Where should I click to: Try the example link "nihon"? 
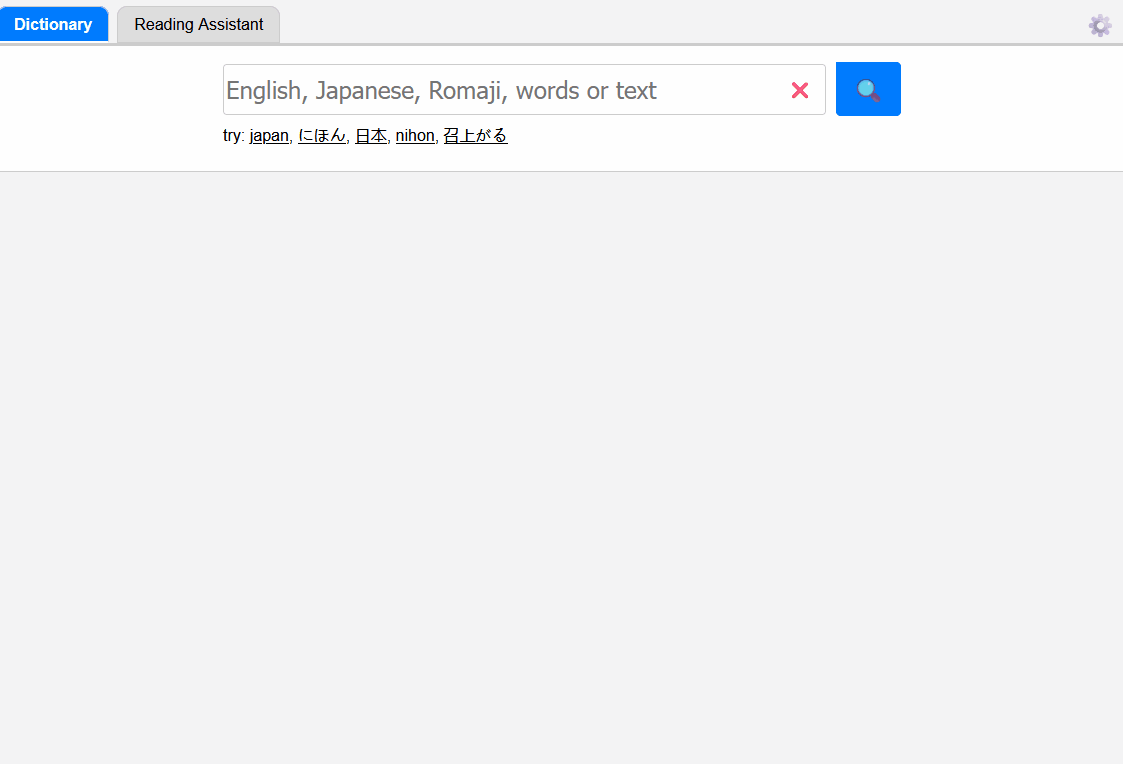click(415, 136)
